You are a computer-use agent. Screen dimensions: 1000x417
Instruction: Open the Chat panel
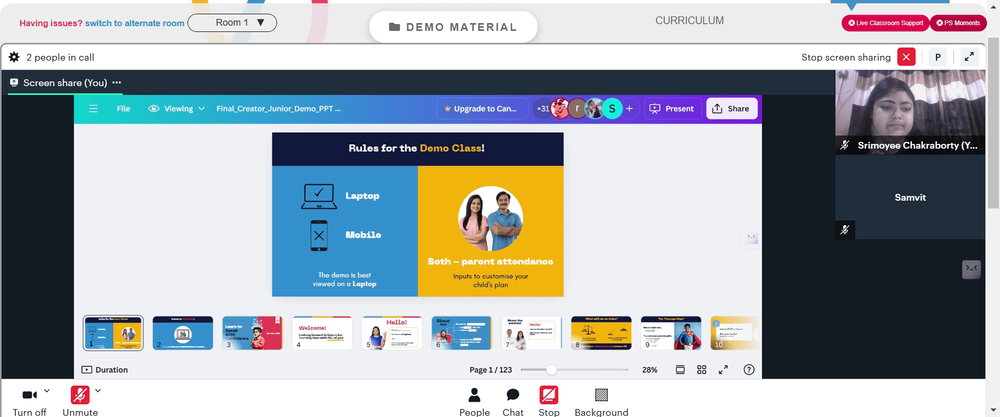click(x=513, y=402)
